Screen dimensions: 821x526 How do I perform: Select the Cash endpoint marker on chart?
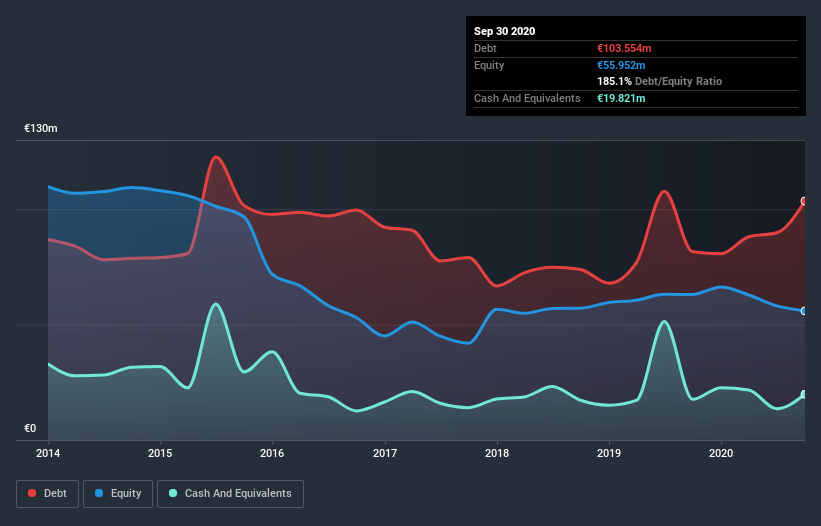coord(804,395)
